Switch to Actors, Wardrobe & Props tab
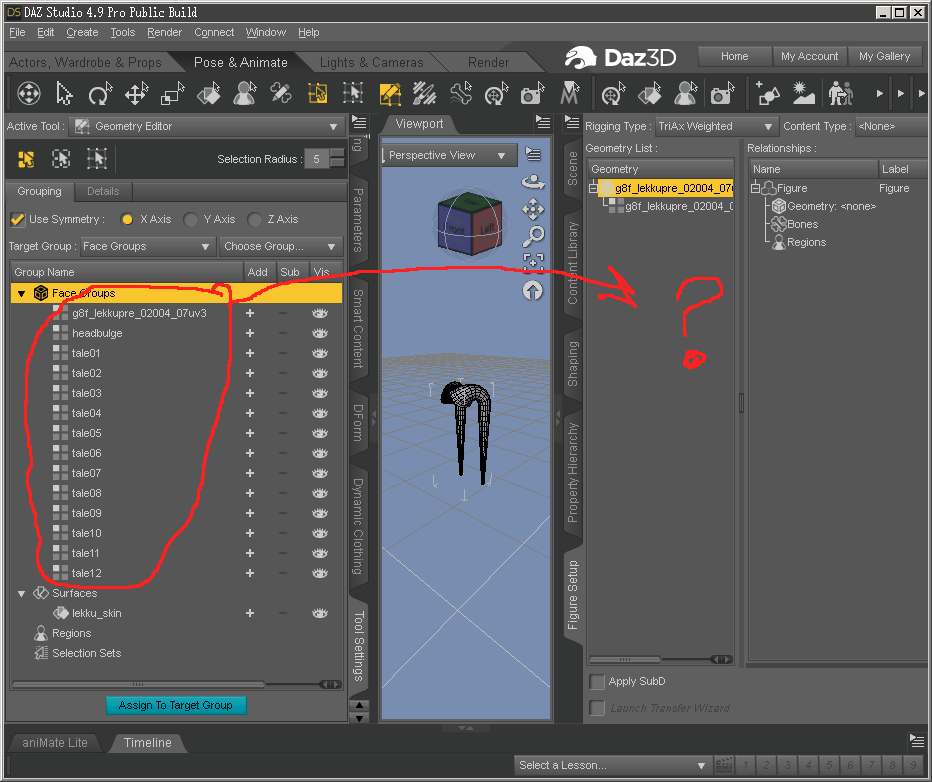Viewport: 932px width, 782px height. [85, 62]
